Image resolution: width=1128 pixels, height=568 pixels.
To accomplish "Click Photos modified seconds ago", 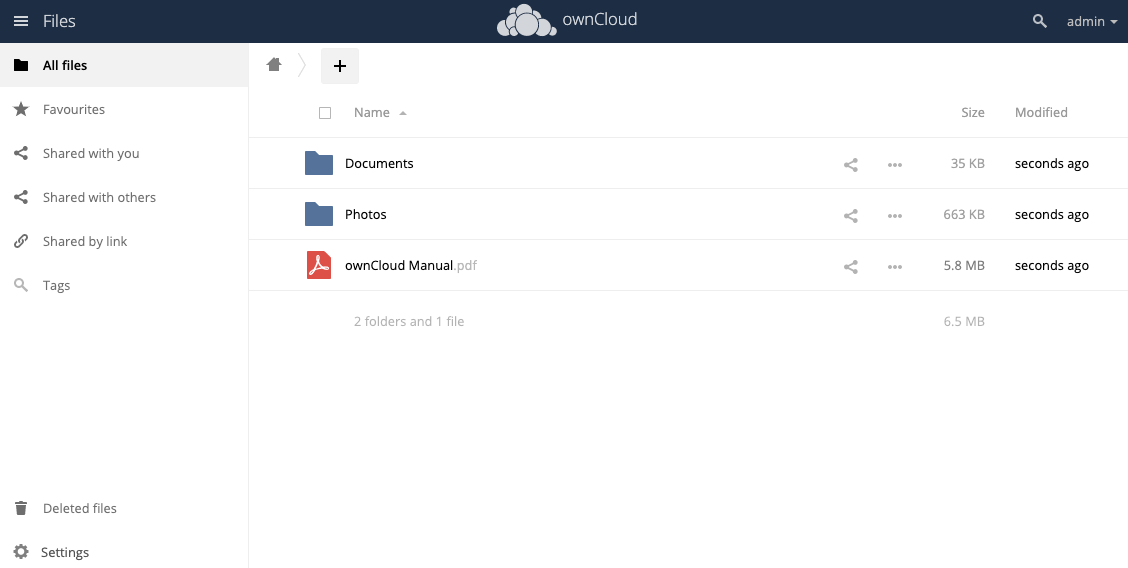I will click(1052, 214).
